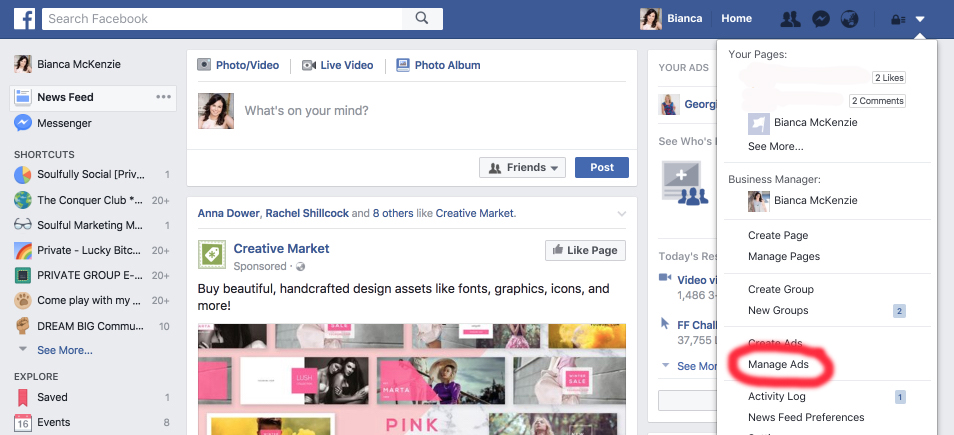Click the 8 others link
The width and height of the screenshot is (954, 435).
point(393,214)
